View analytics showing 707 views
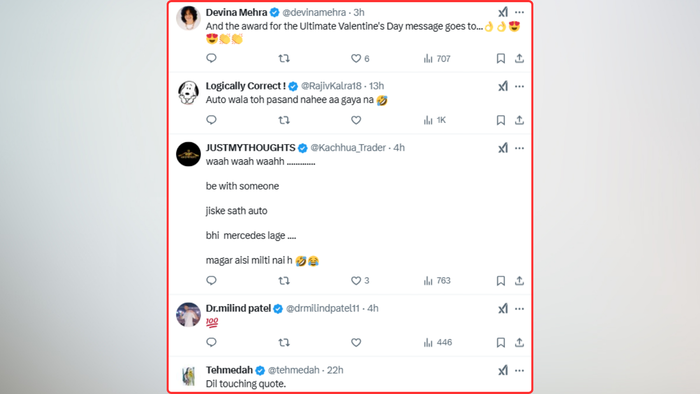 coord(437,58)
